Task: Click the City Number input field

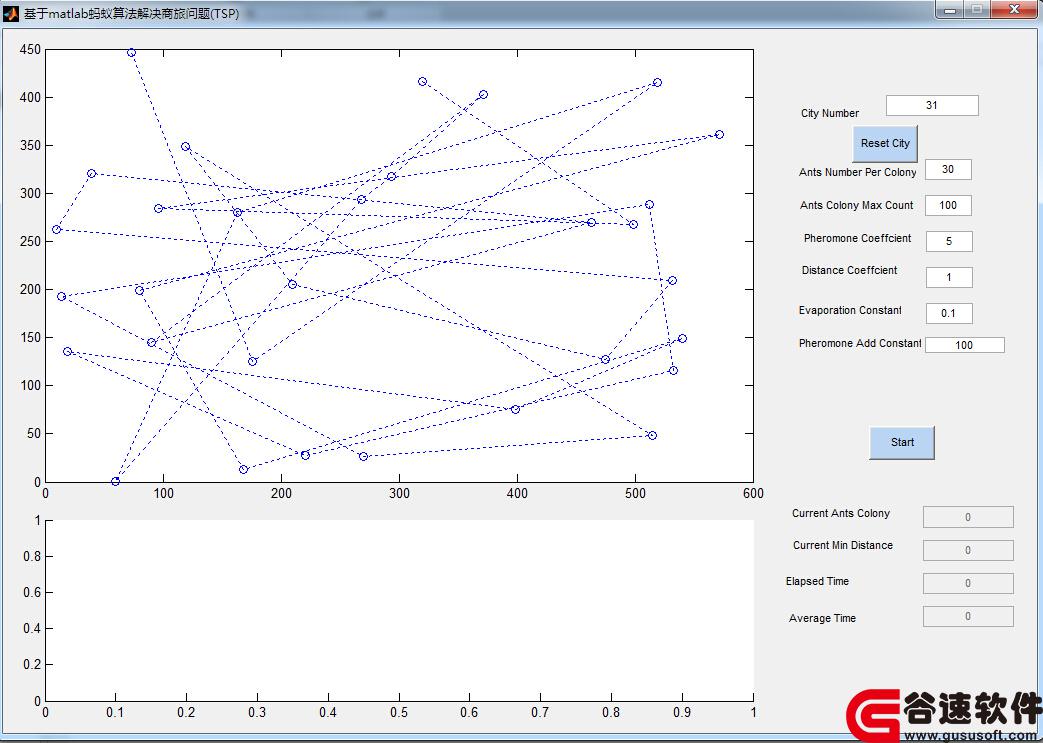Action: tap(932, 105)
